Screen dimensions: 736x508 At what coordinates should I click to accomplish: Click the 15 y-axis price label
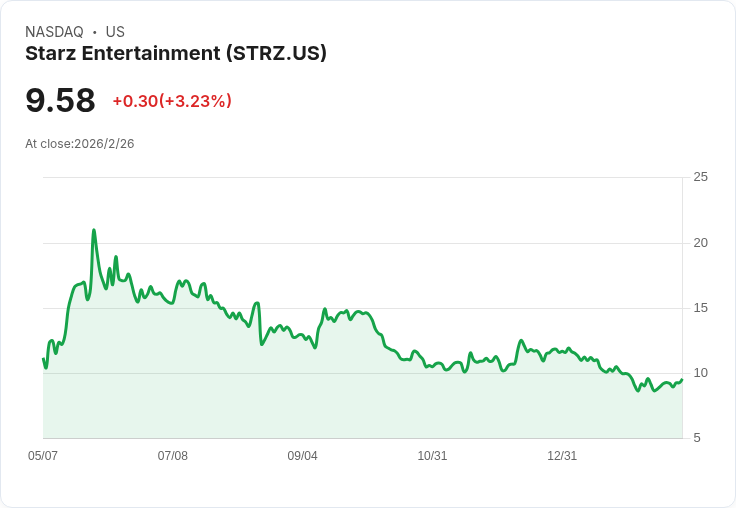[x=701, y=308]
